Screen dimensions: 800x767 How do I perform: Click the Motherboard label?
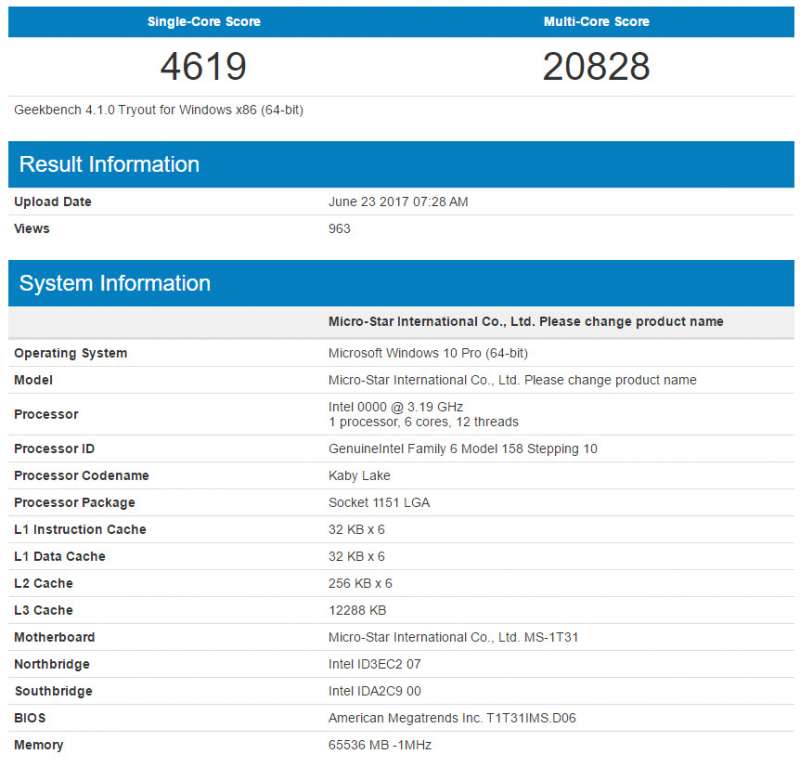click(55, 637)
